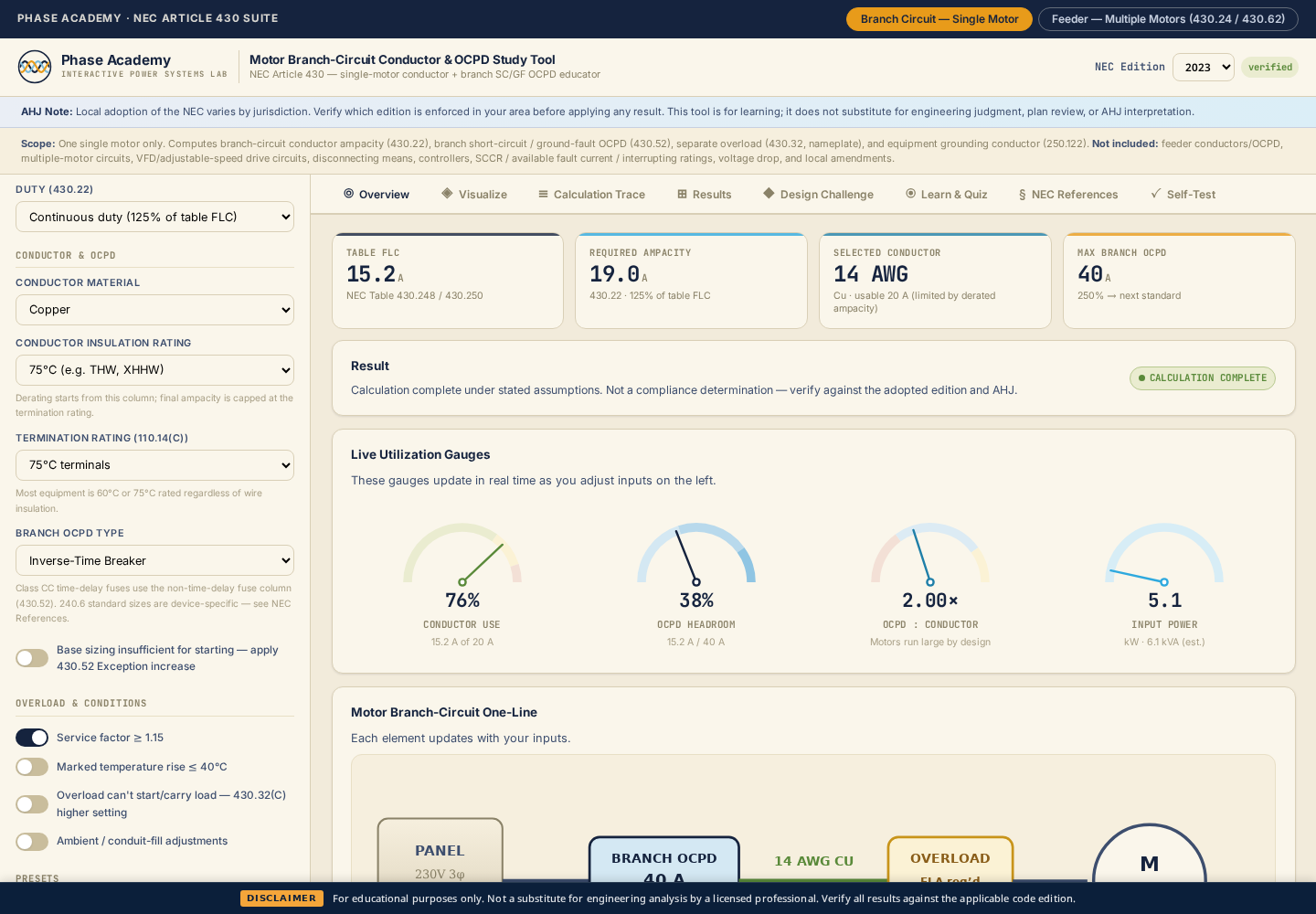Toggle Service factor ≥ 1.15 switch
Image resolution: width=1316 pixels, height=914 pixels.
[x=32, y=738]
